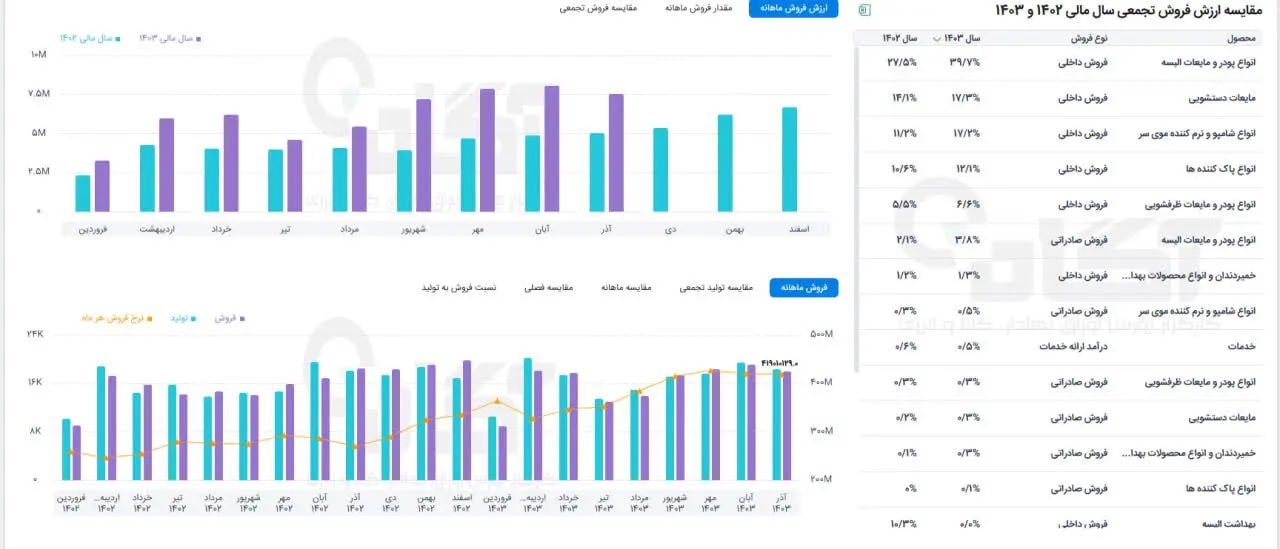Show the نسبت فروش به تولید tab
Screen dimensions: 1280x549
click(x=458, y=288)
